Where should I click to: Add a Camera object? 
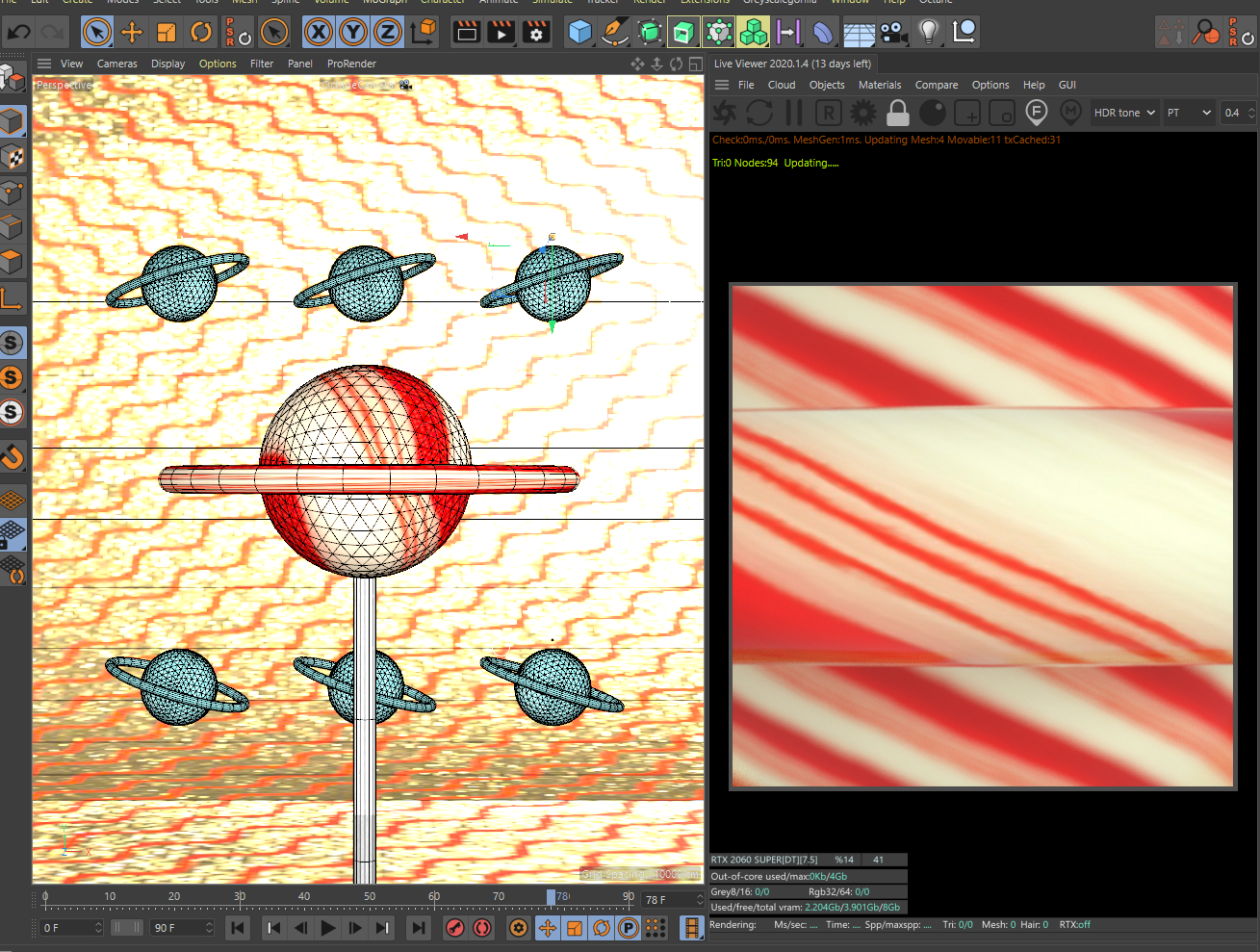tap(894, 32)
